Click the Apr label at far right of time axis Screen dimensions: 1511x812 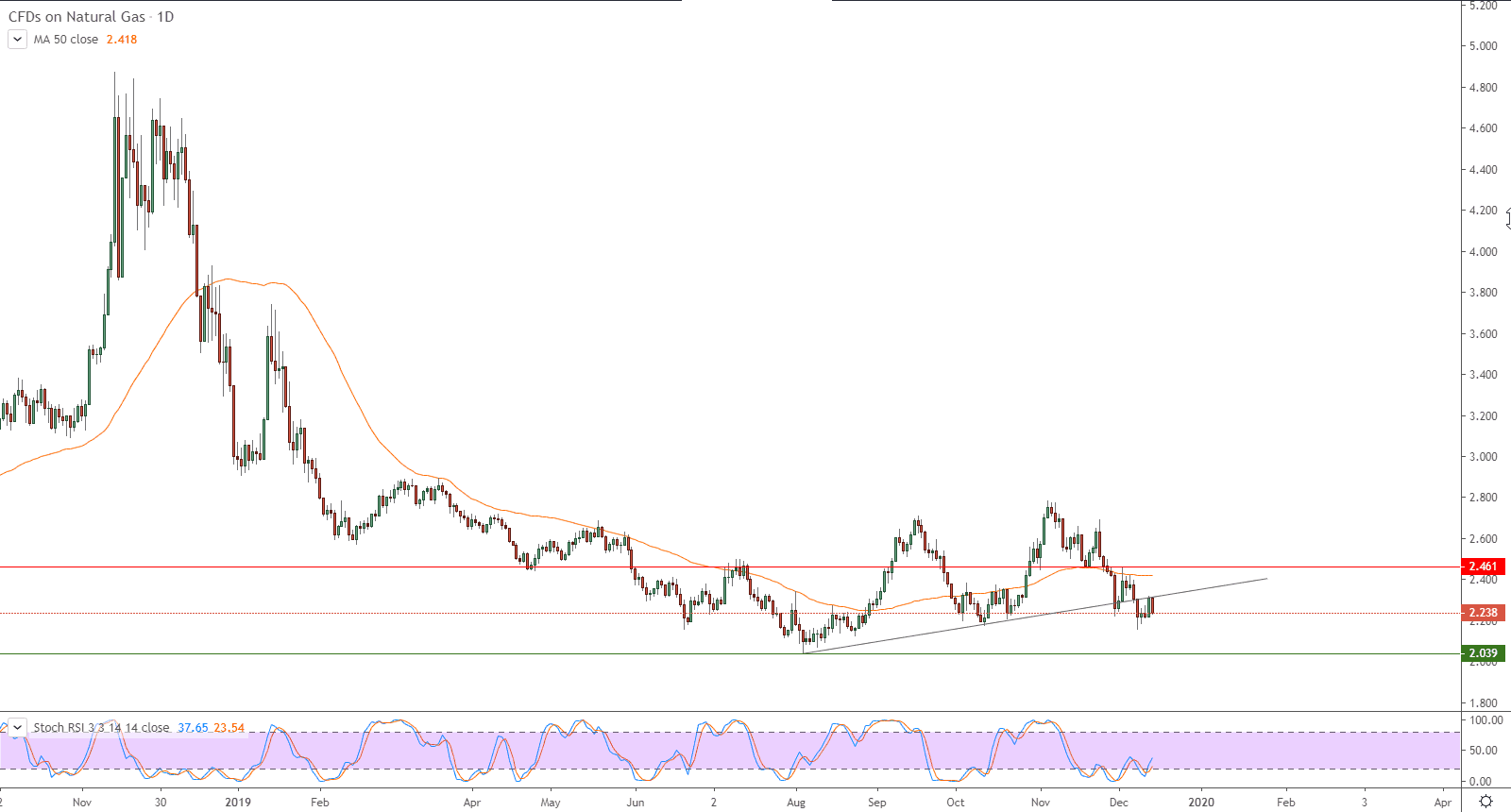1443,803
